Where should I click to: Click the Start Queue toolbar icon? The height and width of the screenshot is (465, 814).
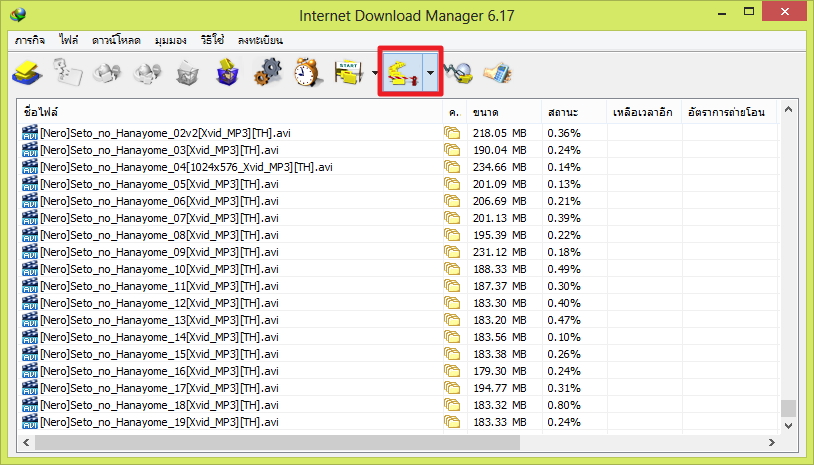(349, 72)
